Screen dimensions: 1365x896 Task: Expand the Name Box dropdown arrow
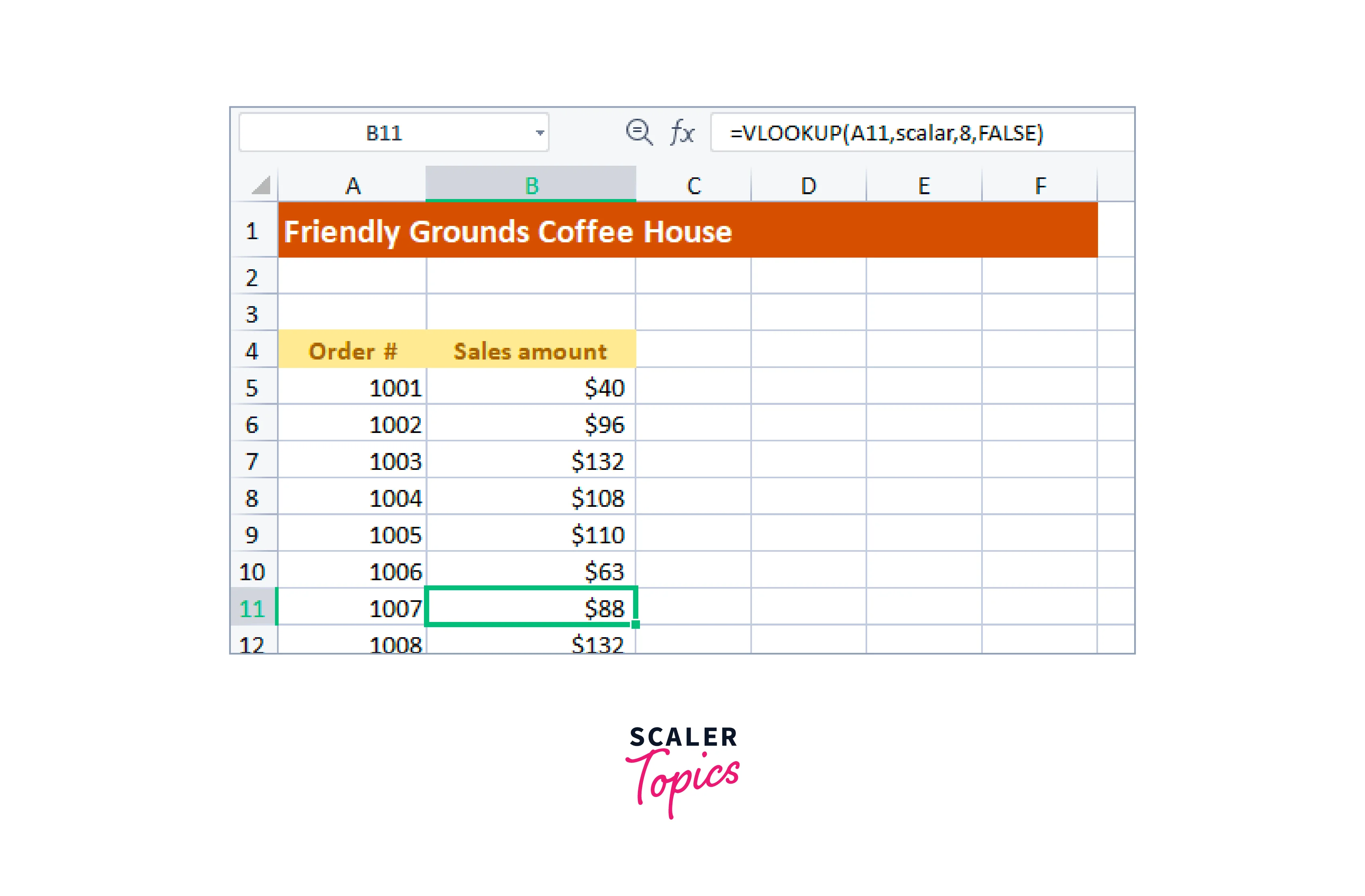click(540, 133)
